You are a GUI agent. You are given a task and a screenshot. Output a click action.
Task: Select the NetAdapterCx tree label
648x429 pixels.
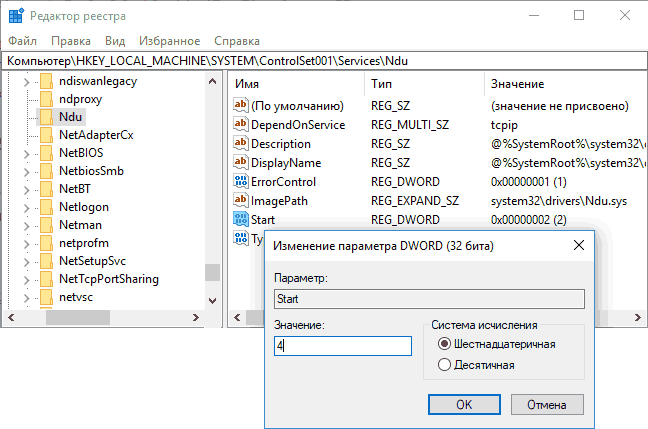coord(96,135)
